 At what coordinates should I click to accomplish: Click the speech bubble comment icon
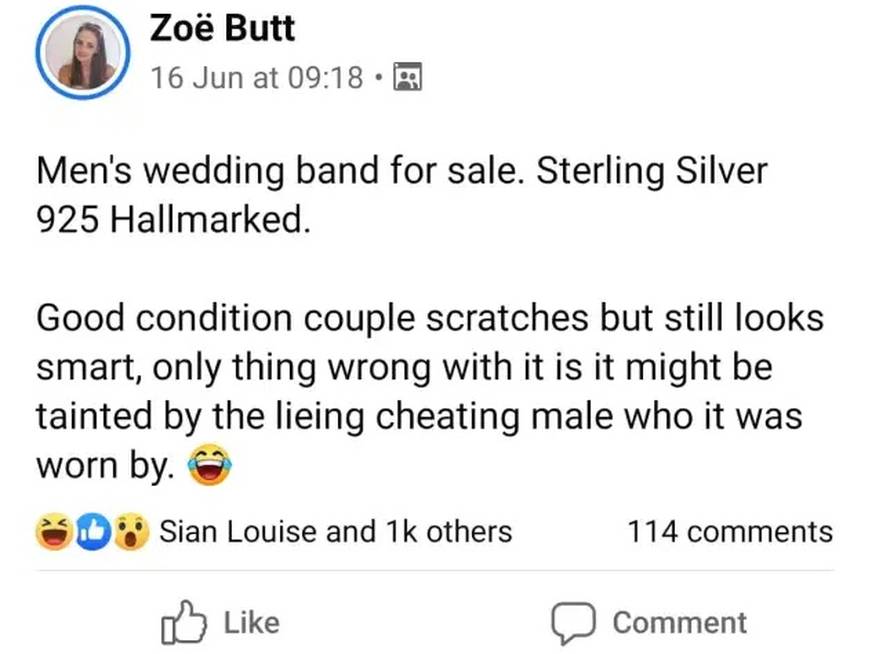tap(575, 622)
